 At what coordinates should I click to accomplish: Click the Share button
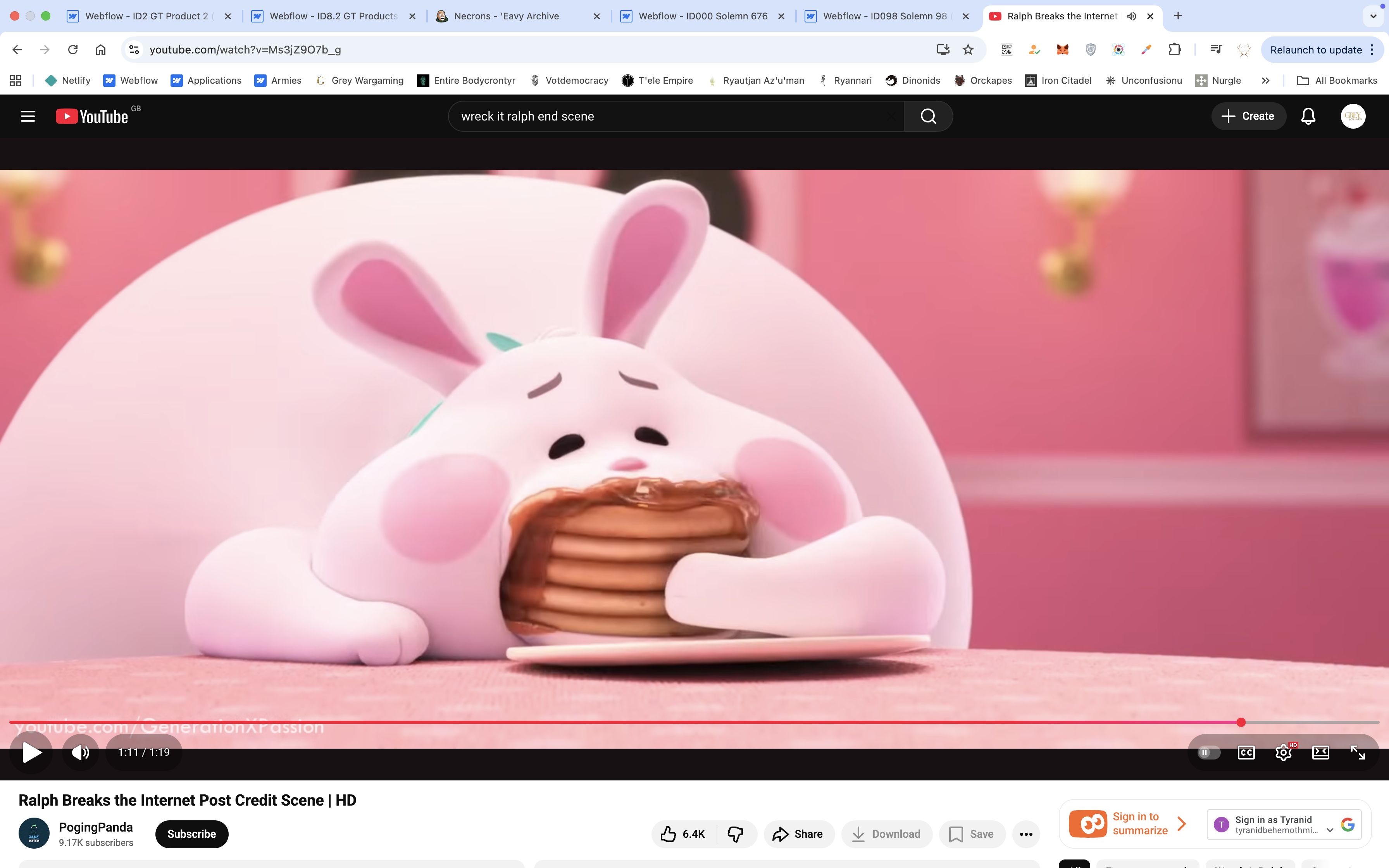798,834
